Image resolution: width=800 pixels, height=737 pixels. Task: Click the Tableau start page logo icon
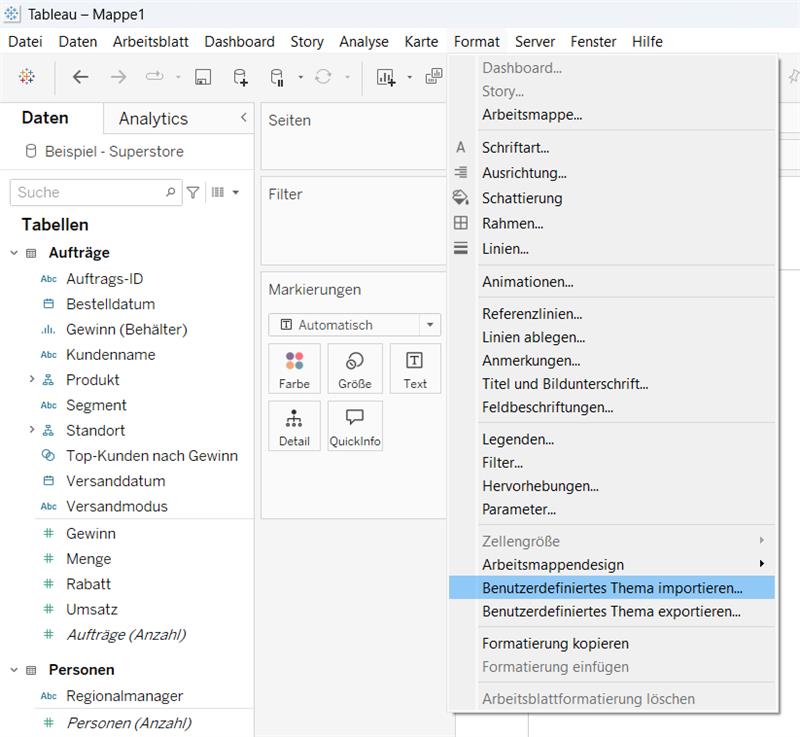27,77
